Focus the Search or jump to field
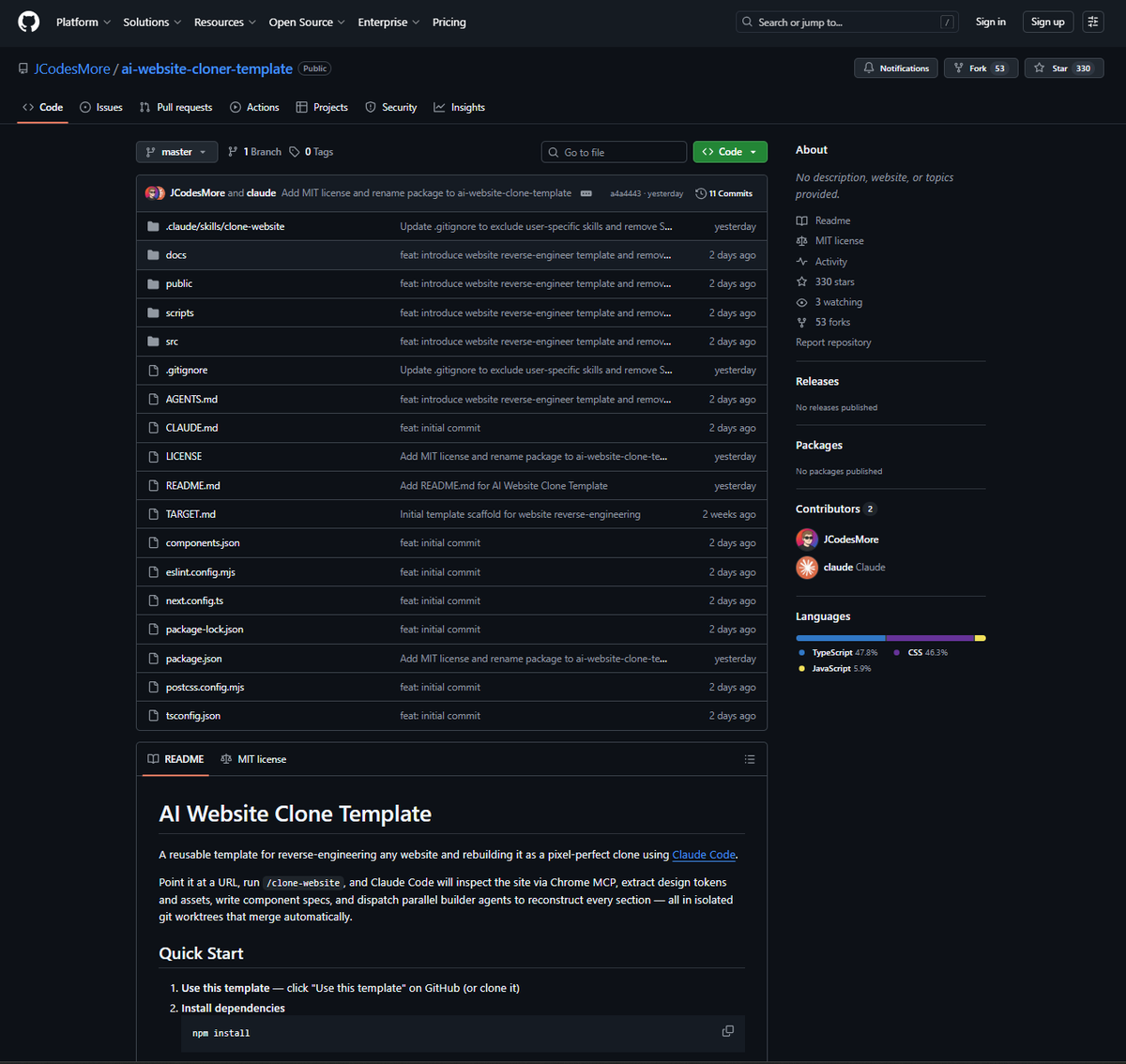Viewport: 1126px width, 1064px height. 847,22
